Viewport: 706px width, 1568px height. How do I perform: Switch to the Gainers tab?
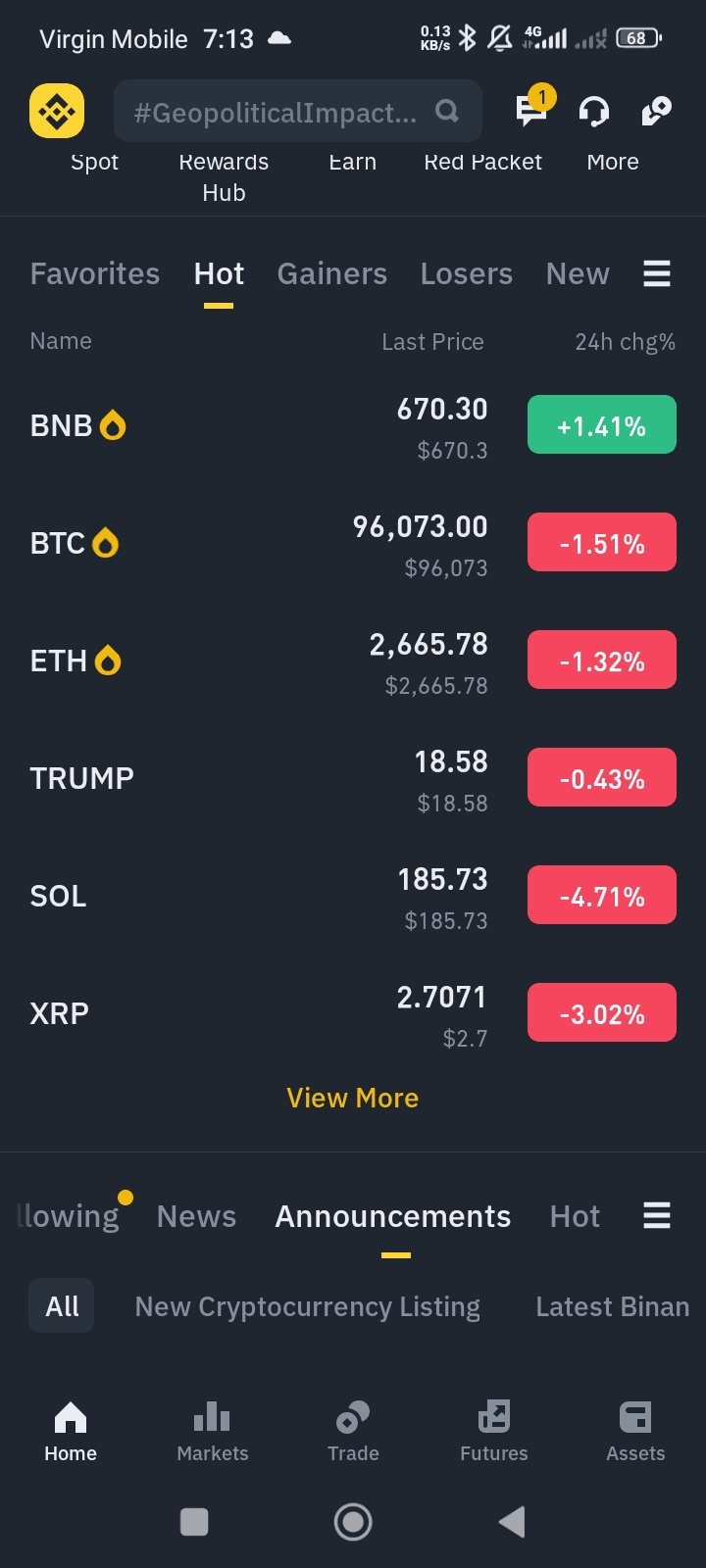point(332,273)
